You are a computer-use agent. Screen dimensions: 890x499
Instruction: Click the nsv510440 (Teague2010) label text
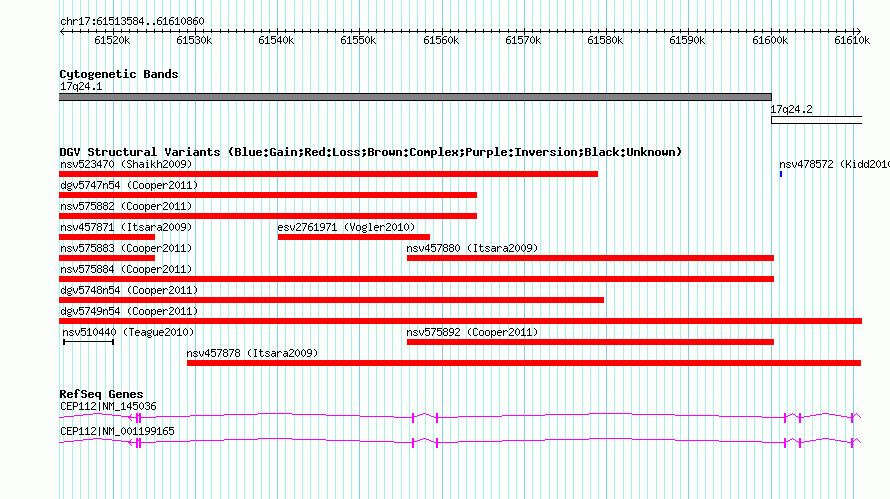[x=128, y=332]
